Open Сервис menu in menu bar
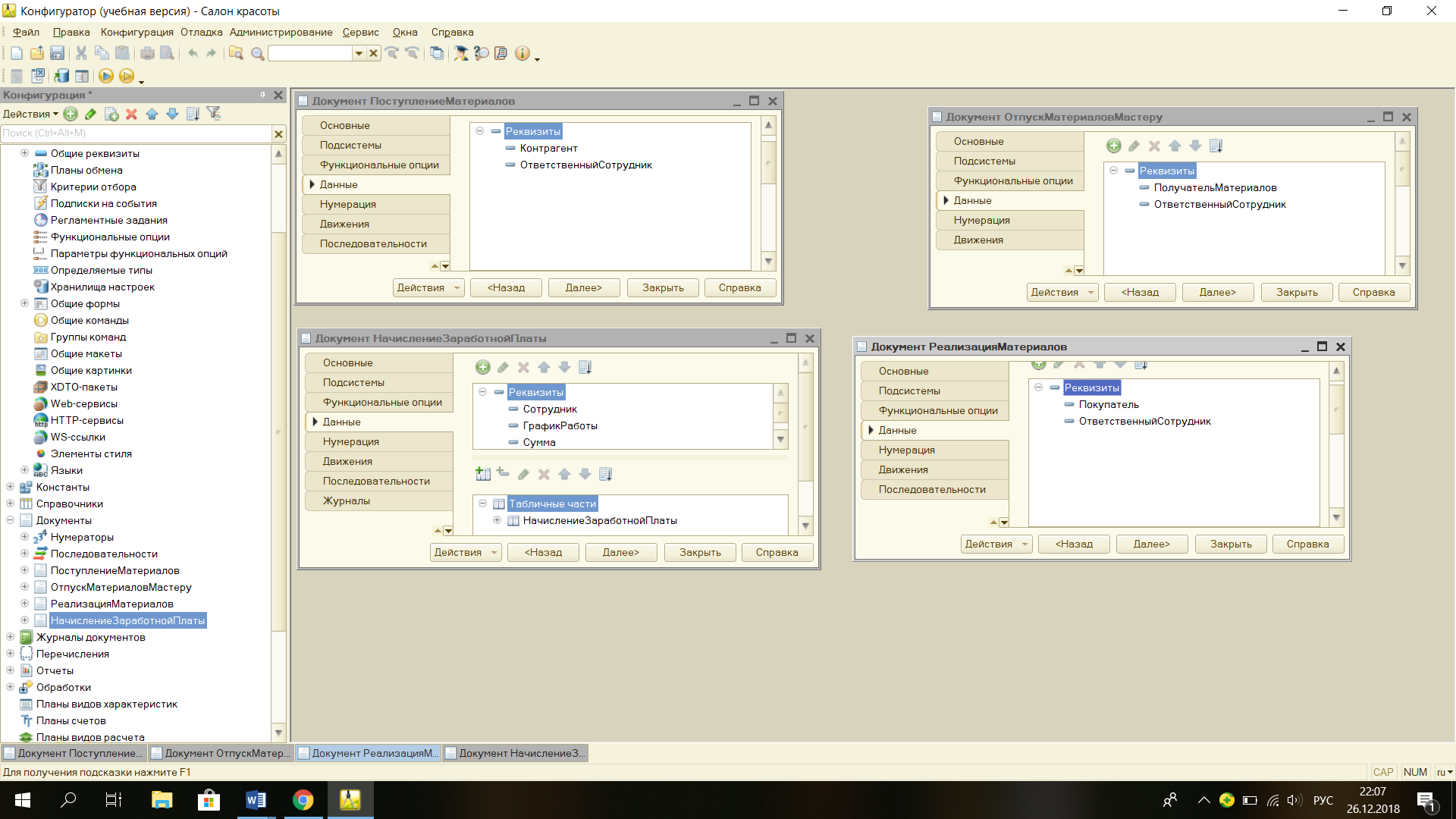The image size is (1456, 819). click(x=357, y=32)
